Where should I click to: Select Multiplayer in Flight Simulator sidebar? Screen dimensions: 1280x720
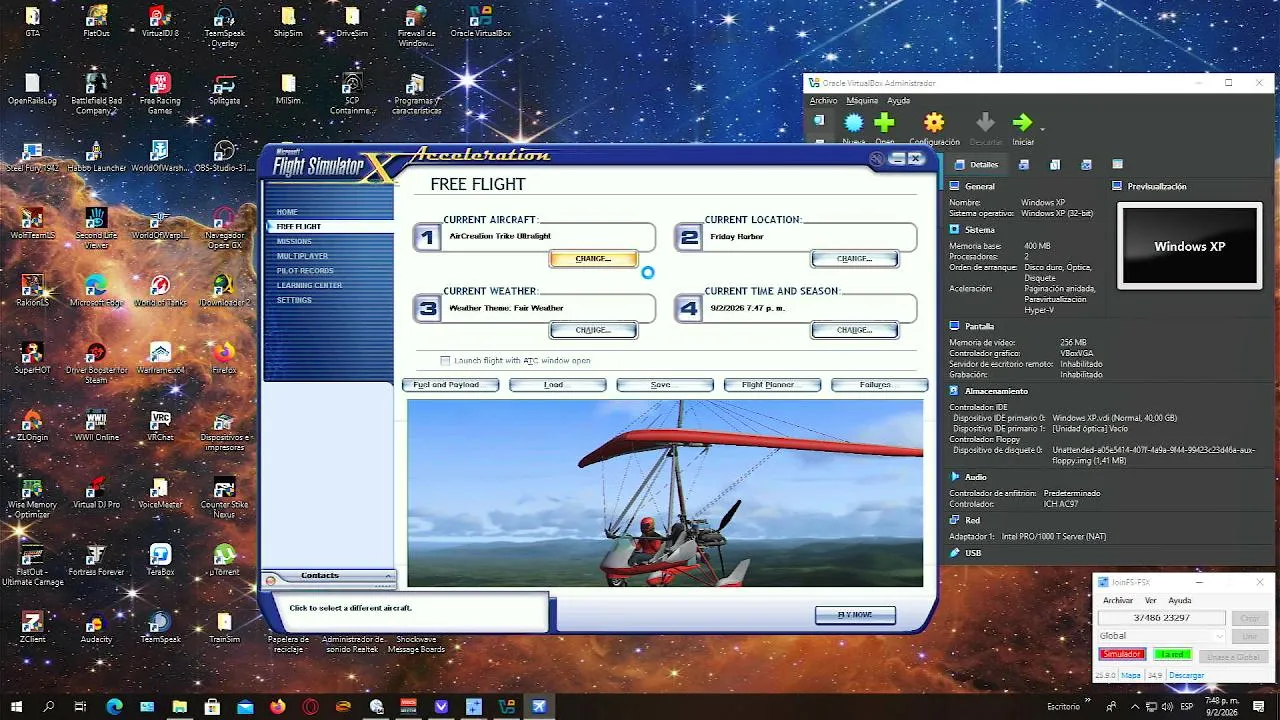303,256
